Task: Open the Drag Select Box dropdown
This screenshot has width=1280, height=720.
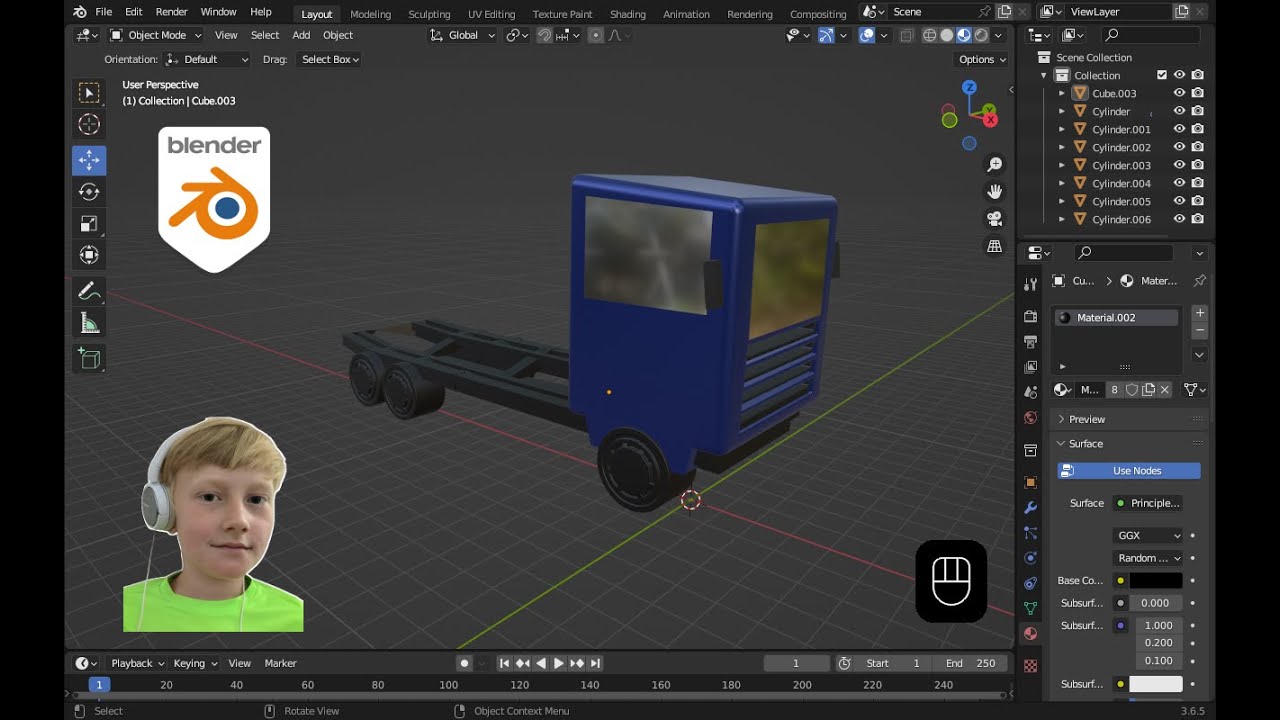Action: 329,59
